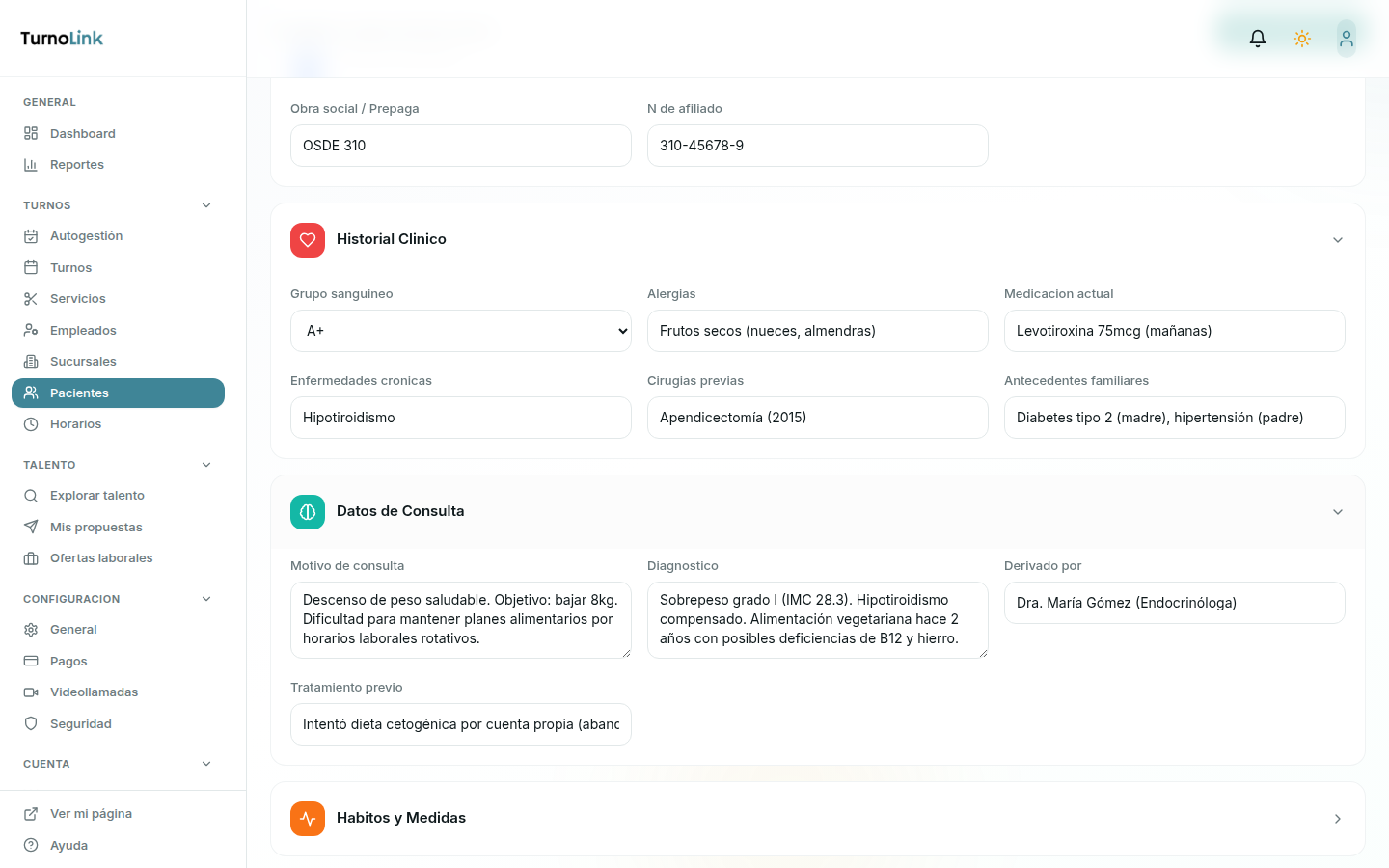Open Ayuda help link
Image resolution: width=1389 pixels, height=868 pixels.
[x=68, y=846]
